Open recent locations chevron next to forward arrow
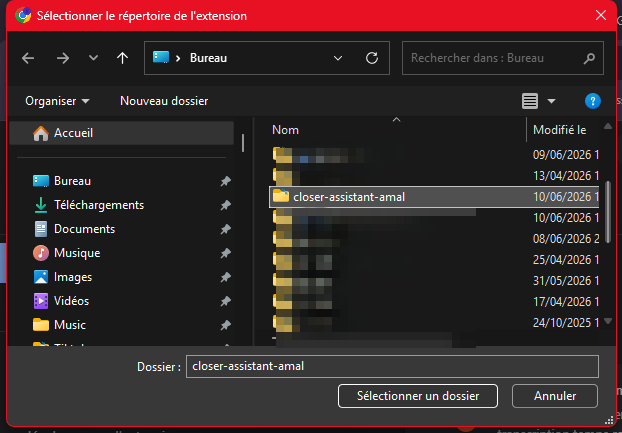 [x=93, y=58]
